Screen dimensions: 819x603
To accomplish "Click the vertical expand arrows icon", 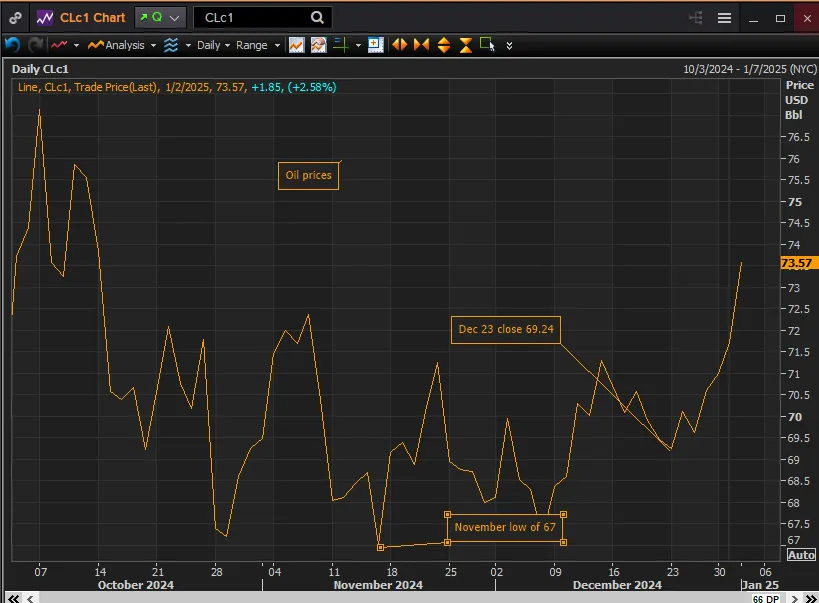I will [444, 45].
